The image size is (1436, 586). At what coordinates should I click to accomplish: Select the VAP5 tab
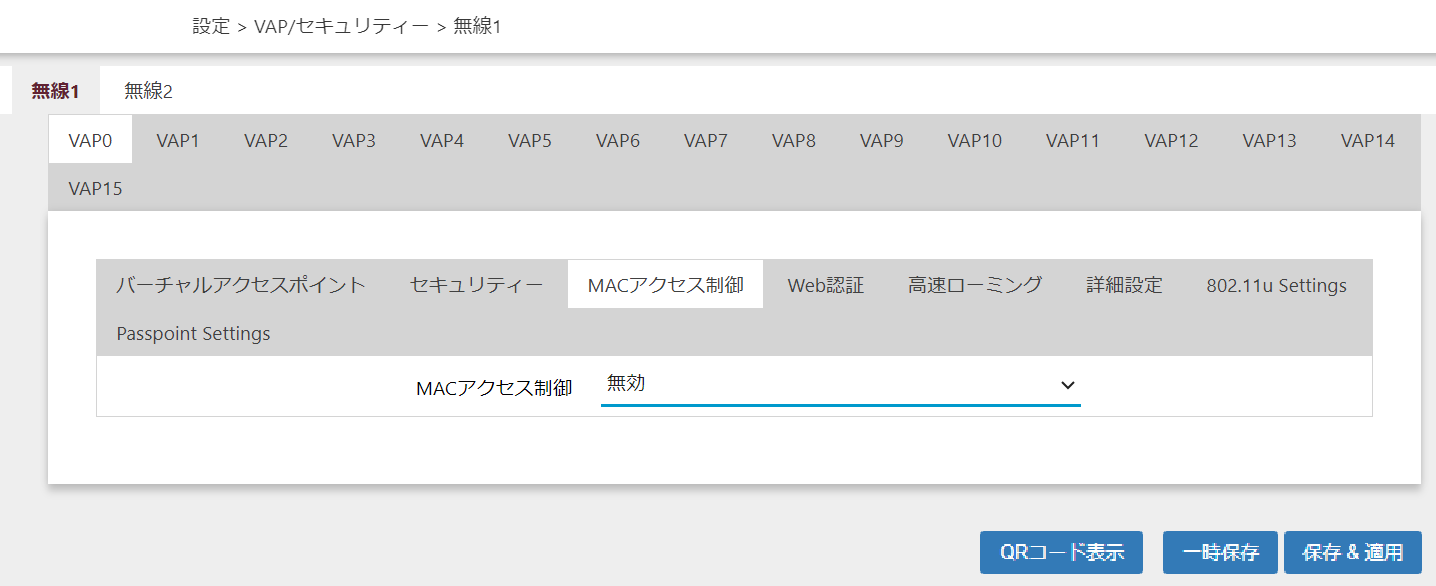tap(530, 141)
